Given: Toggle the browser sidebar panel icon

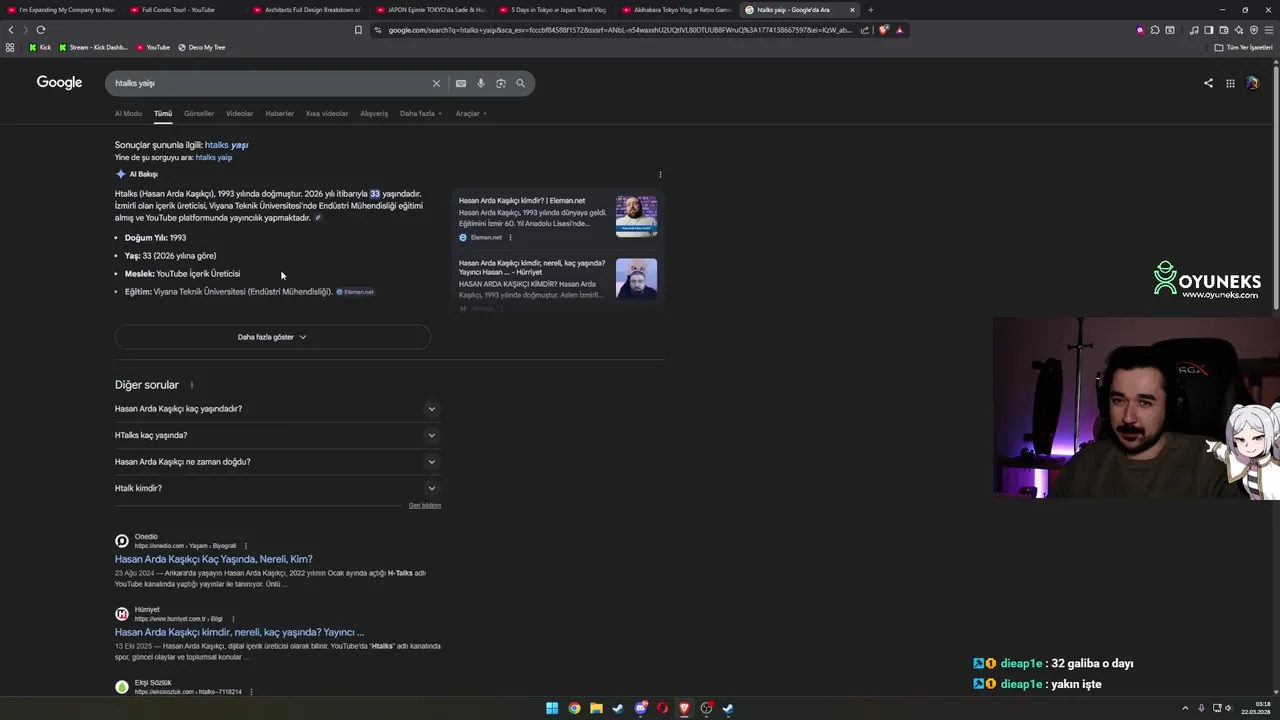Looking at the screenshot, I should [x=1209, y=30].
